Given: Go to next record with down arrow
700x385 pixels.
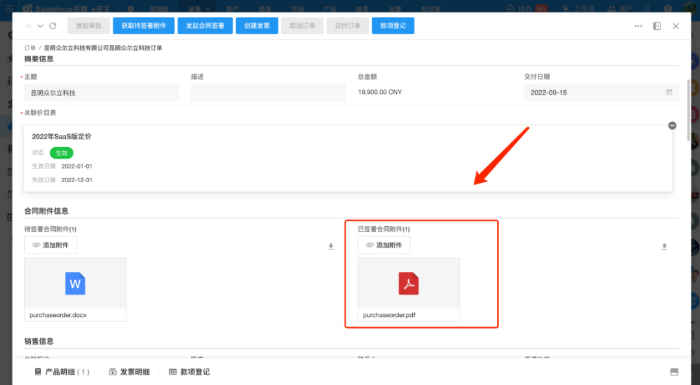Looking at the screenshot, I should point(40,26).
